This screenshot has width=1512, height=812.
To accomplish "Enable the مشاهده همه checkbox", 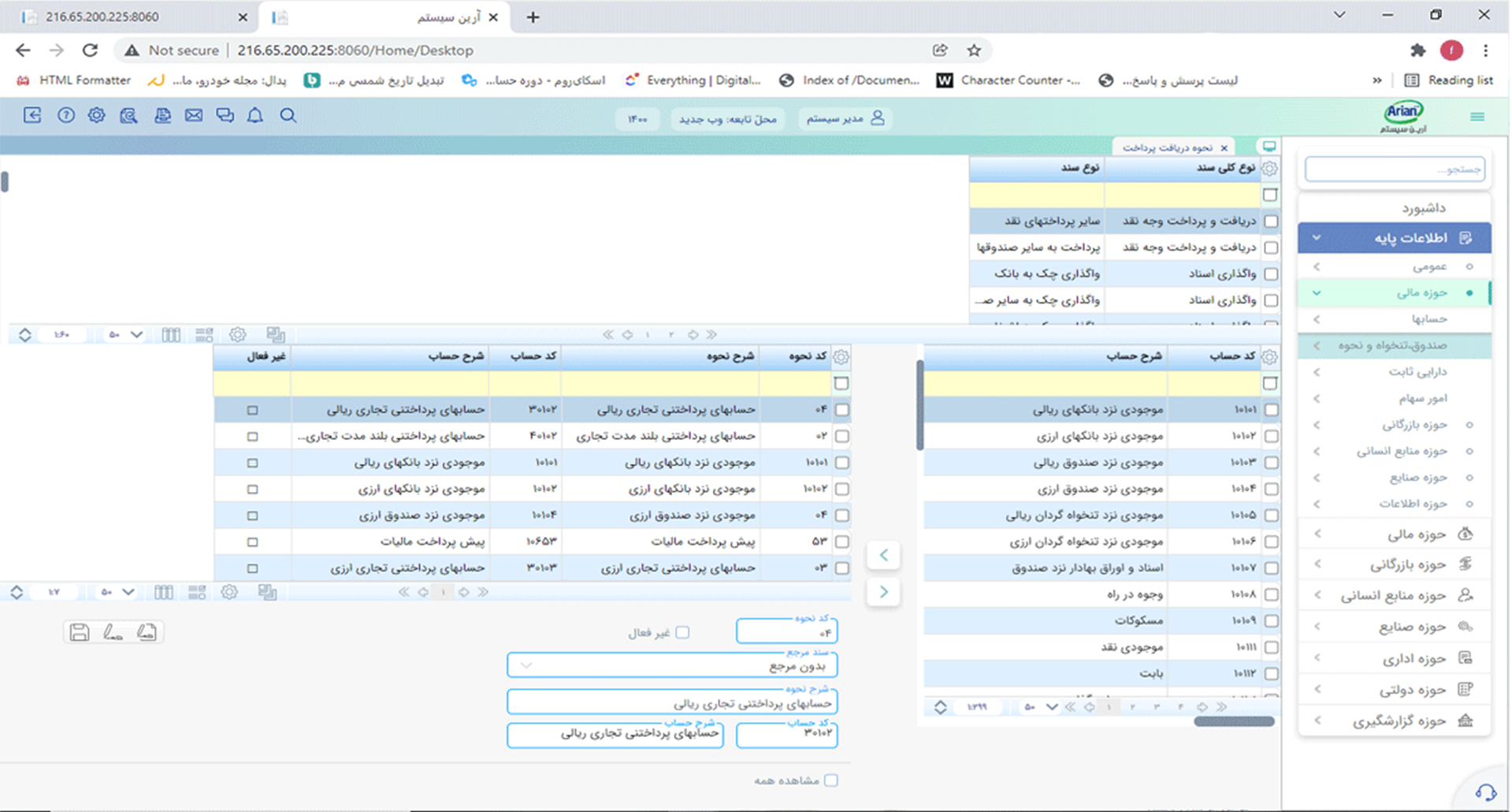I will [832, 780].
